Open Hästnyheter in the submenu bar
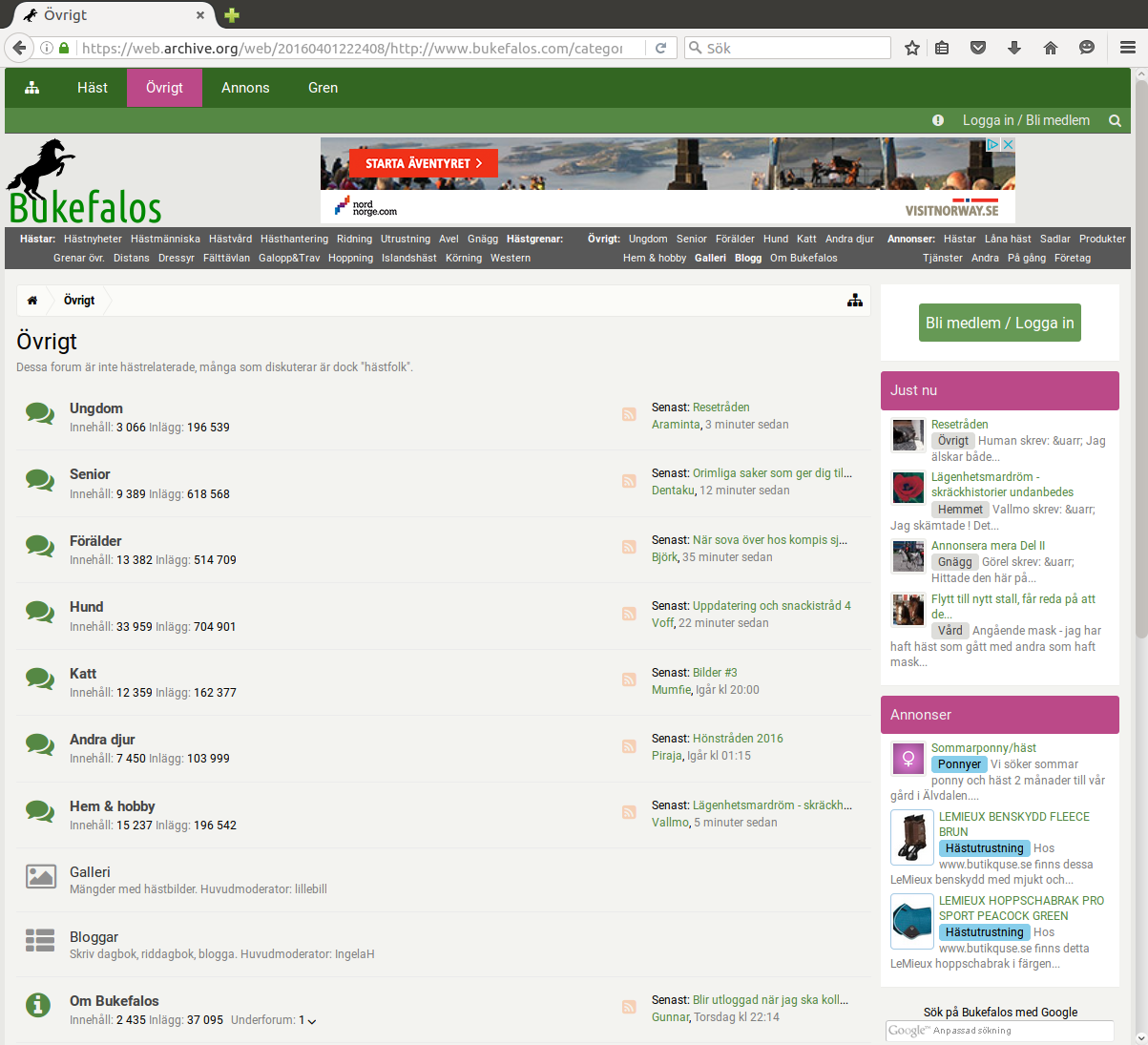The width and height of the screenshot is (1148, 1045). pos(93,239)
